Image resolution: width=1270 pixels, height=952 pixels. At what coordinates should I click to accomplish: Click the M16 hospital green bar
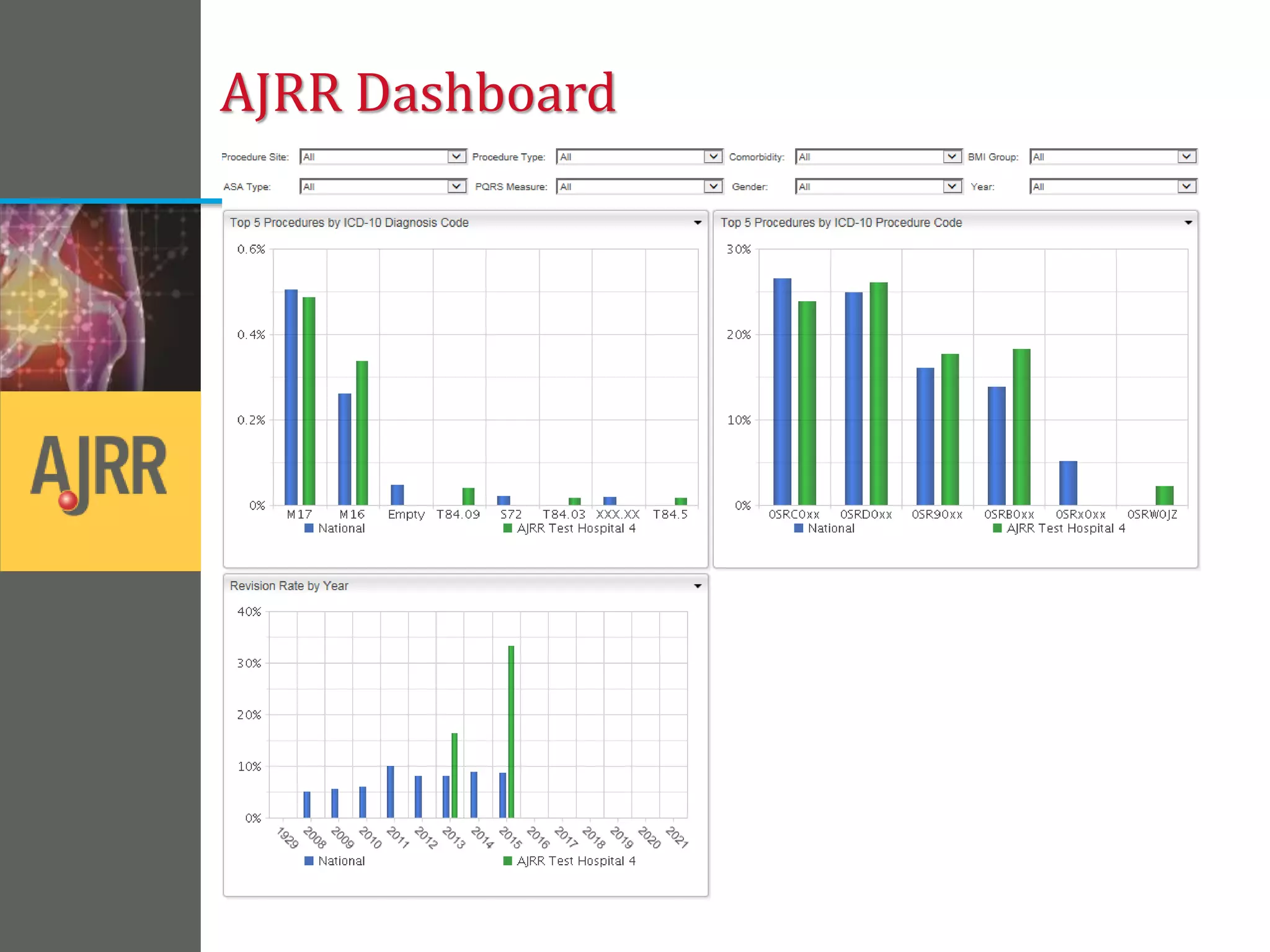point(362,433)
